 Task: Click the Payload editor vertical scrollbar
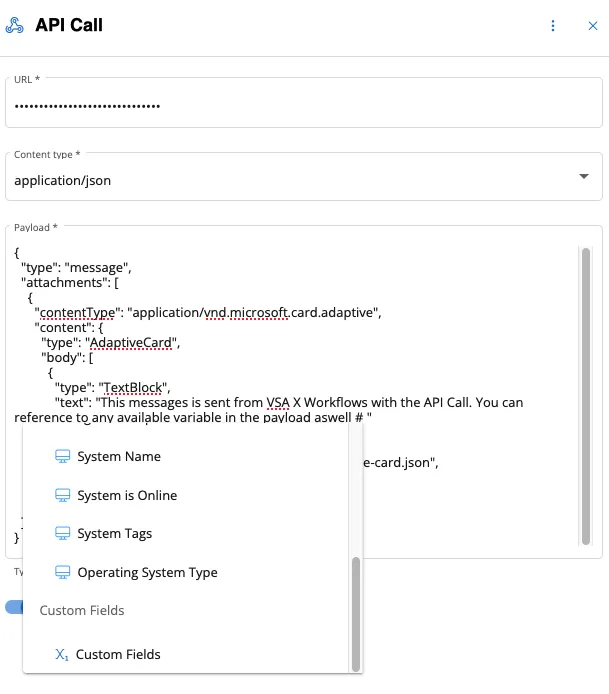(585, 395)
